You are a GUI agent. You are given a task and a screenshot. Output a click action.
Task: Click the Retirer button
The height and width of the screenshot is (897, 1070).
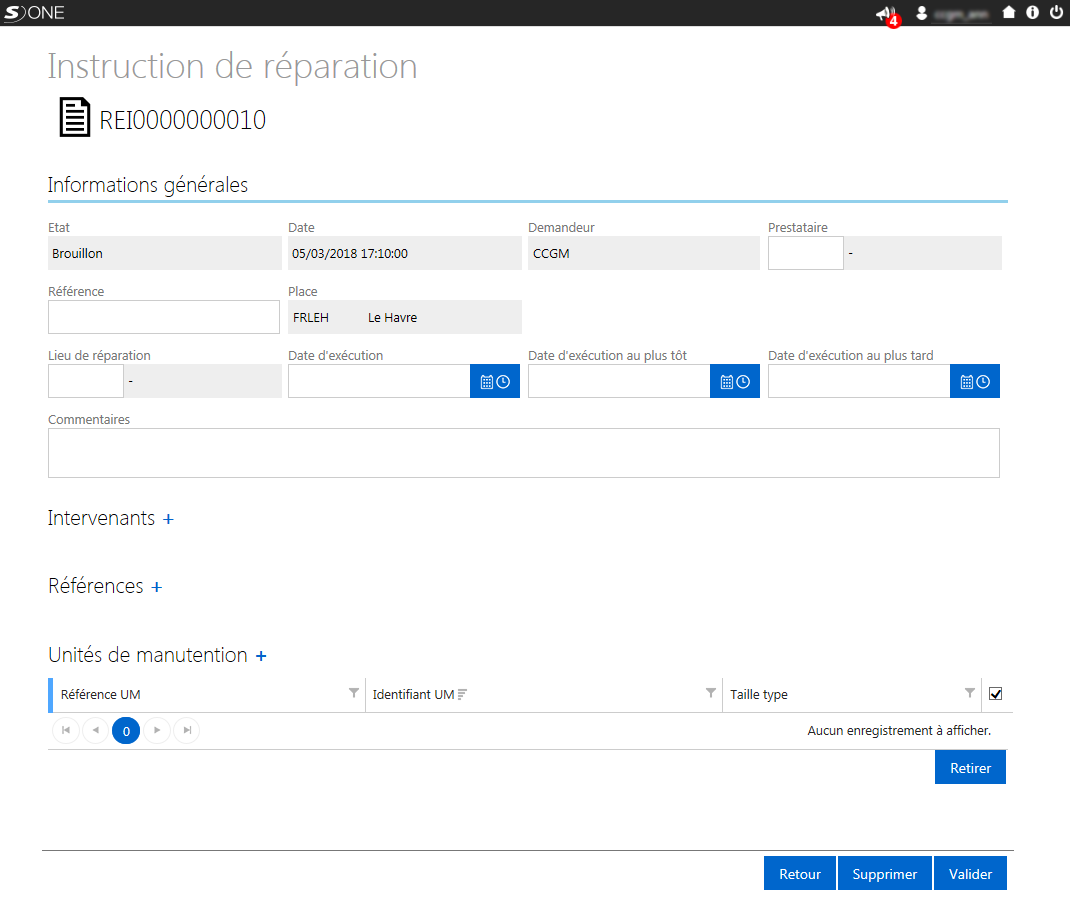pos(970,768)
